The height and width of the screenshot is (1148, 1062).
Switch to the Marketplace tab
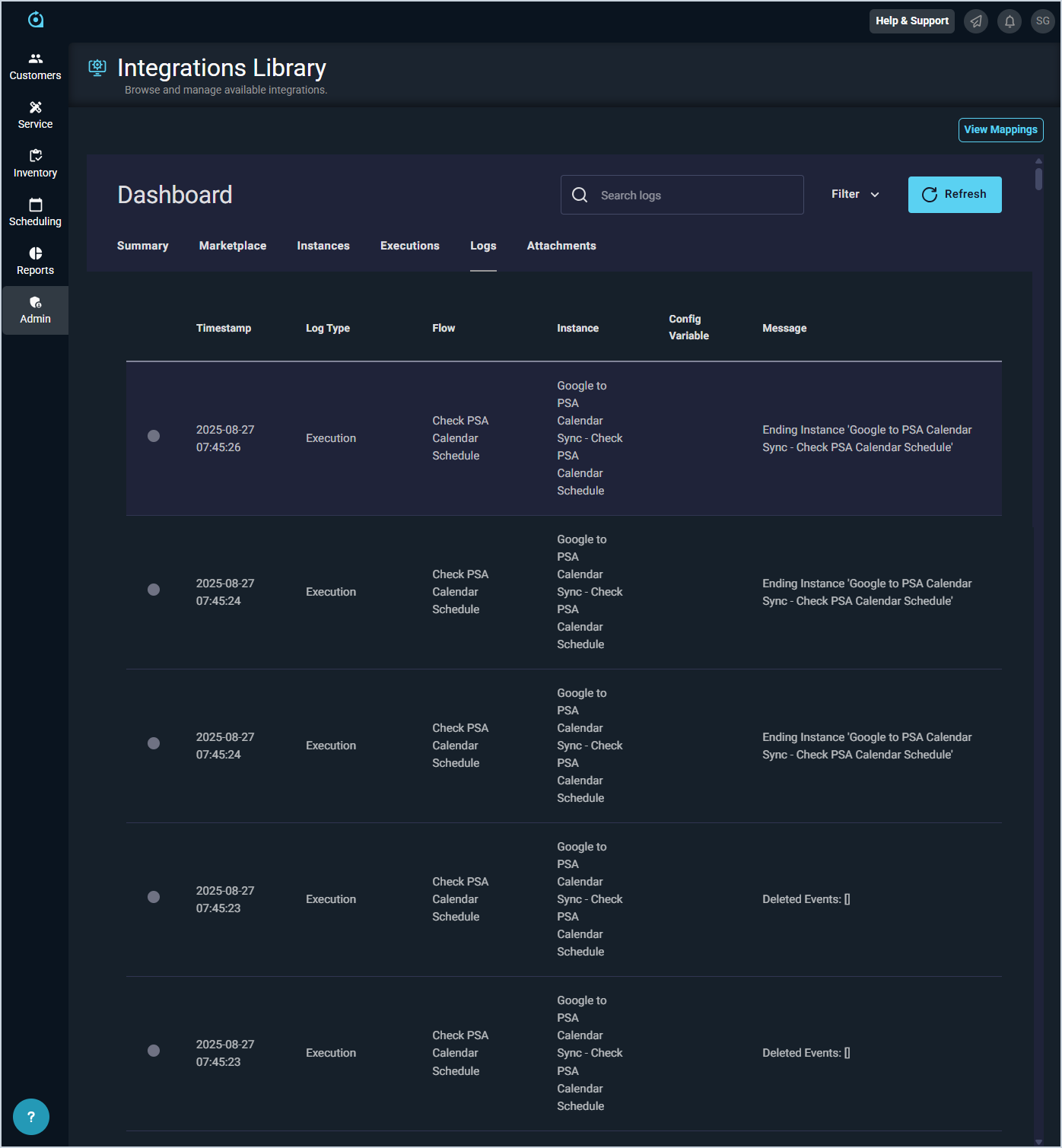click(x=233, y=246)
